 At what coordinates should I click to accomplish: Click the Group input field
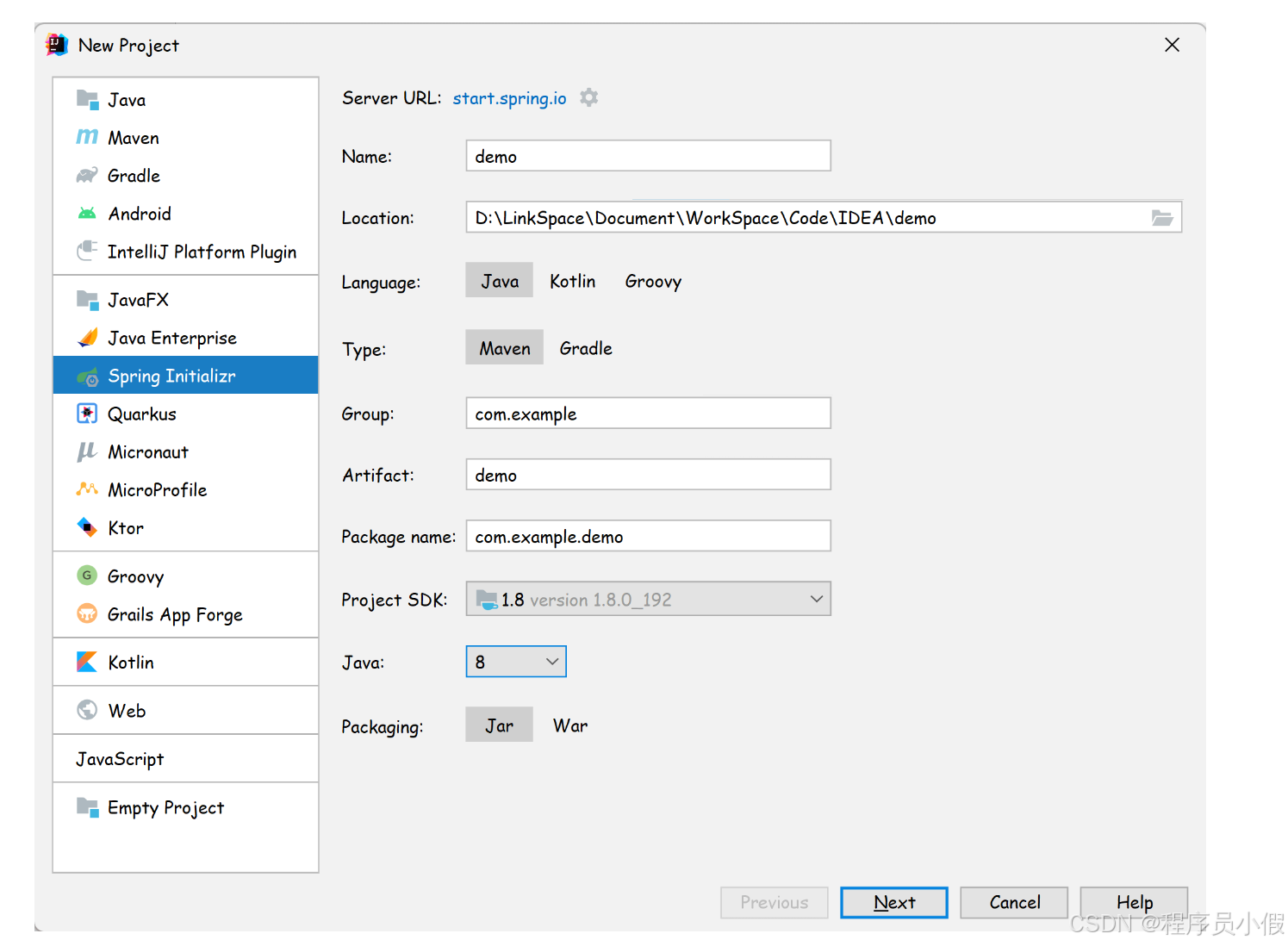pos(648,414)
